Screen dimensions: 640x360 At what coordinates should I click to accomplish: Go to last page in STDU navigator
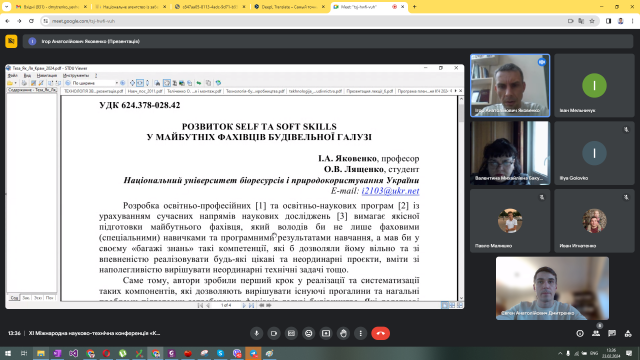point(251,305)
